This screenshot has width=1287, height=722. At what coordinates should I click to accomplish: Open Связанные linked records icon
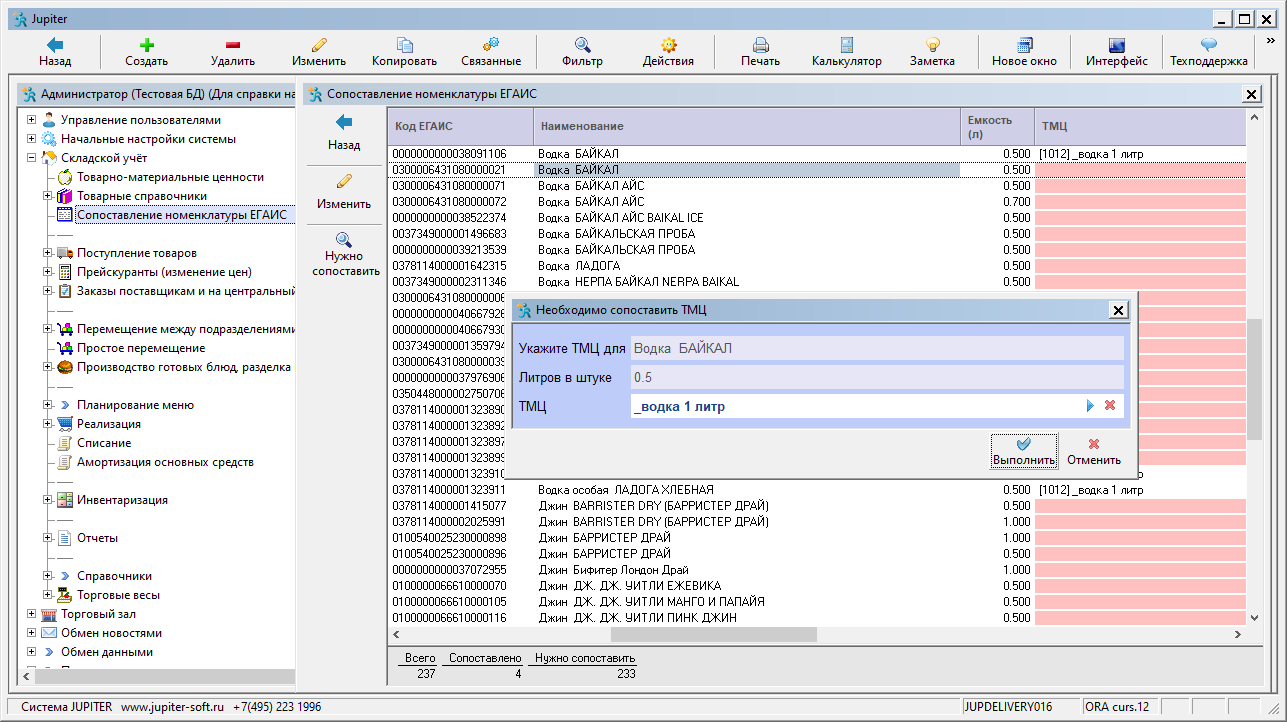click(x=491, y=45)
